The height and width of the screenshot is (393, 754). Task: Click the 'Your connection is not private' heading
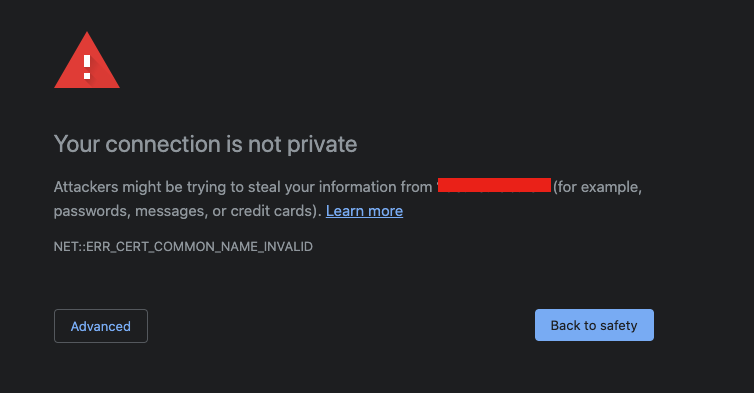[206, 144]
